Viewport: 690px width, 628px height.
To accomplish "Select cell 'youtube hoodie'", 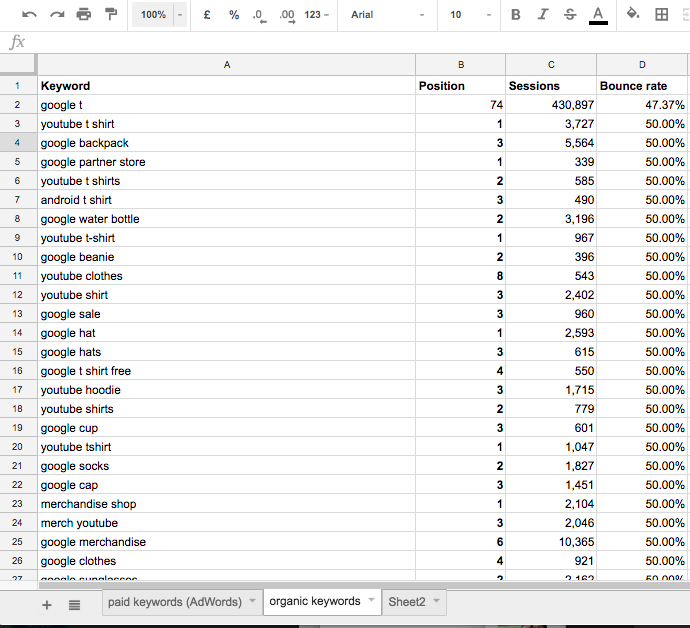I will 227,390.
